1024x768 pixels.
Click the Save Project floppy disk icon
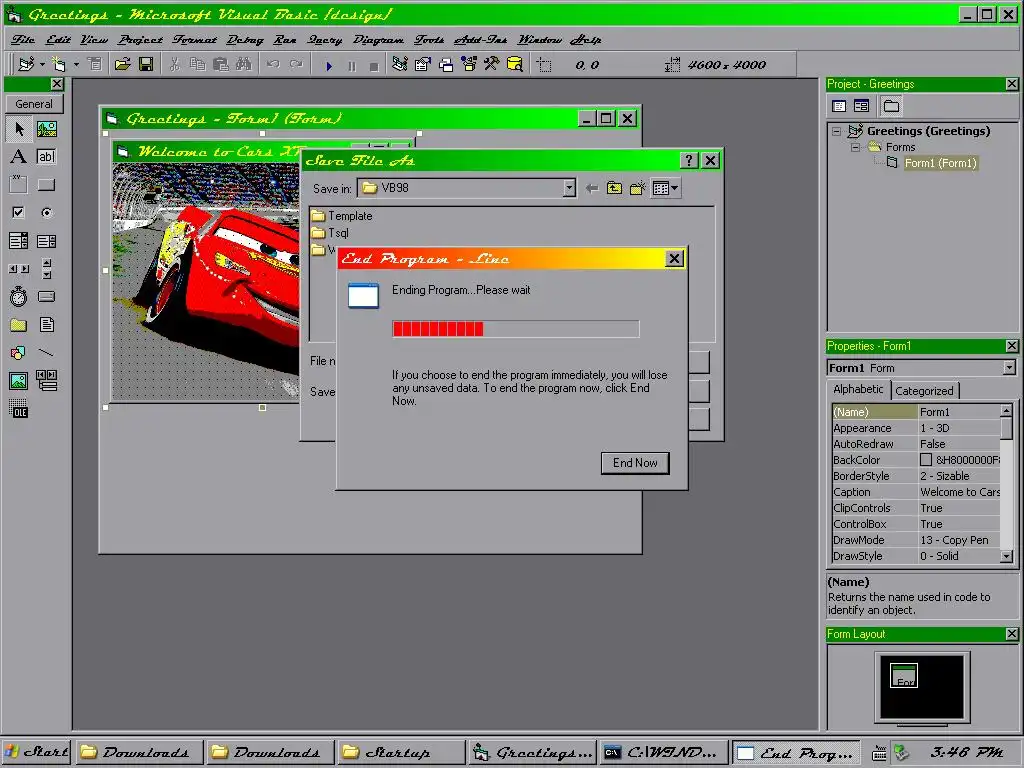tap(146, 64)
